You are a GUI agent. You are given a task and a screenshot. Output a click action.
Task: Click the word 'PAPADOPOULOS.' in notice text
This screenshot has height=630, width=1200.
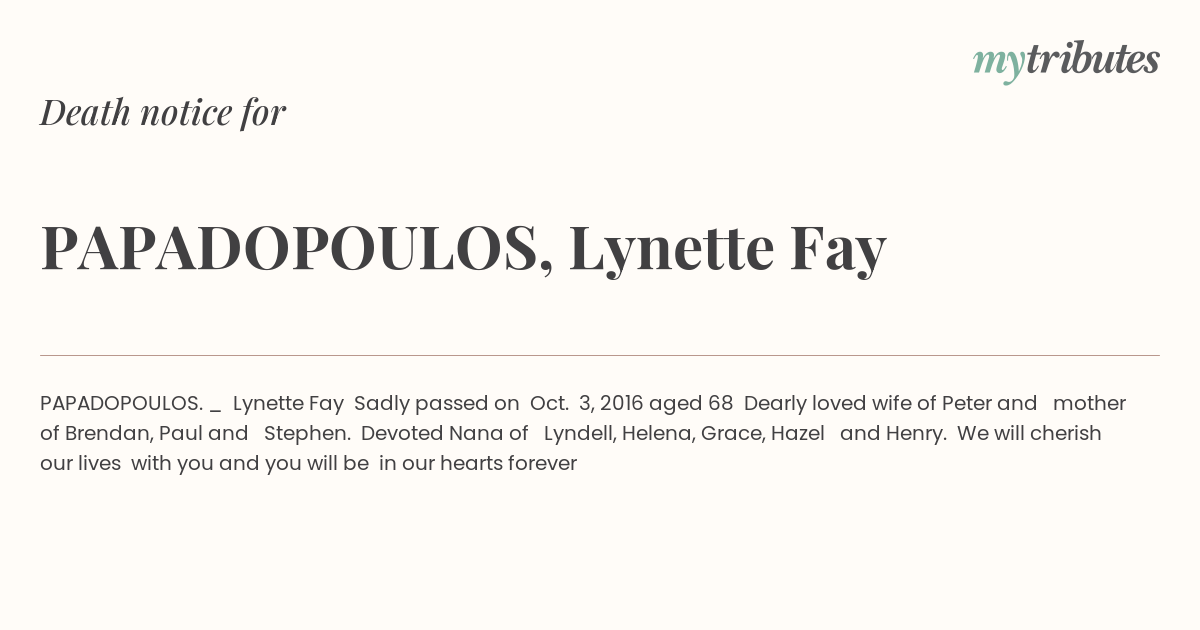121,403
